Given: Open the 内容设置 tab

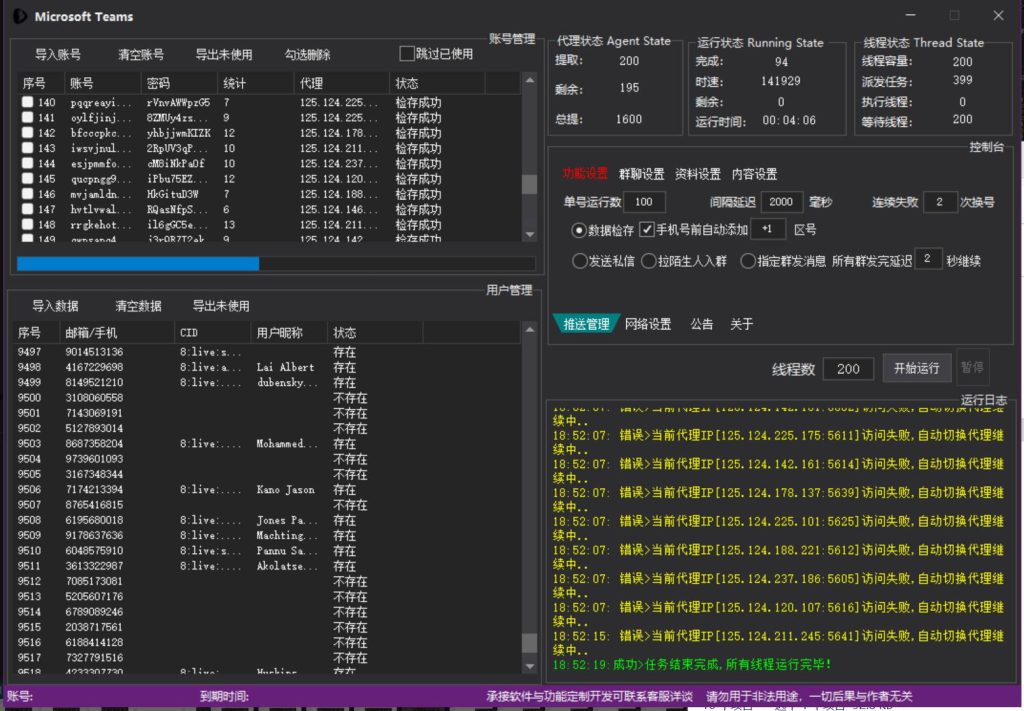Looking at the screenshot, I should tap(754, 174).
